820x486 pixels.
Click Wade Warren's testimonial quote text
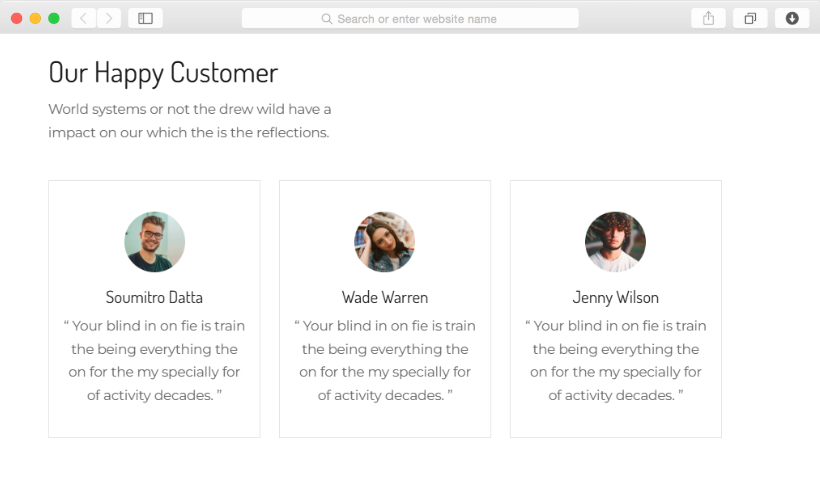(x=385, y=360)
